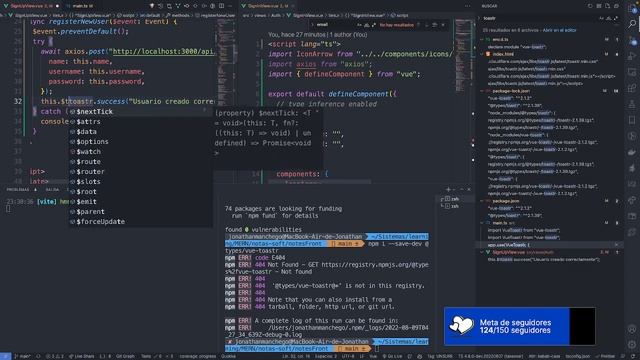The height and width of the screenshot is (360, 640).
Task: Select first zsh terminal in terminal list
Action: click(x=455, y=199)
